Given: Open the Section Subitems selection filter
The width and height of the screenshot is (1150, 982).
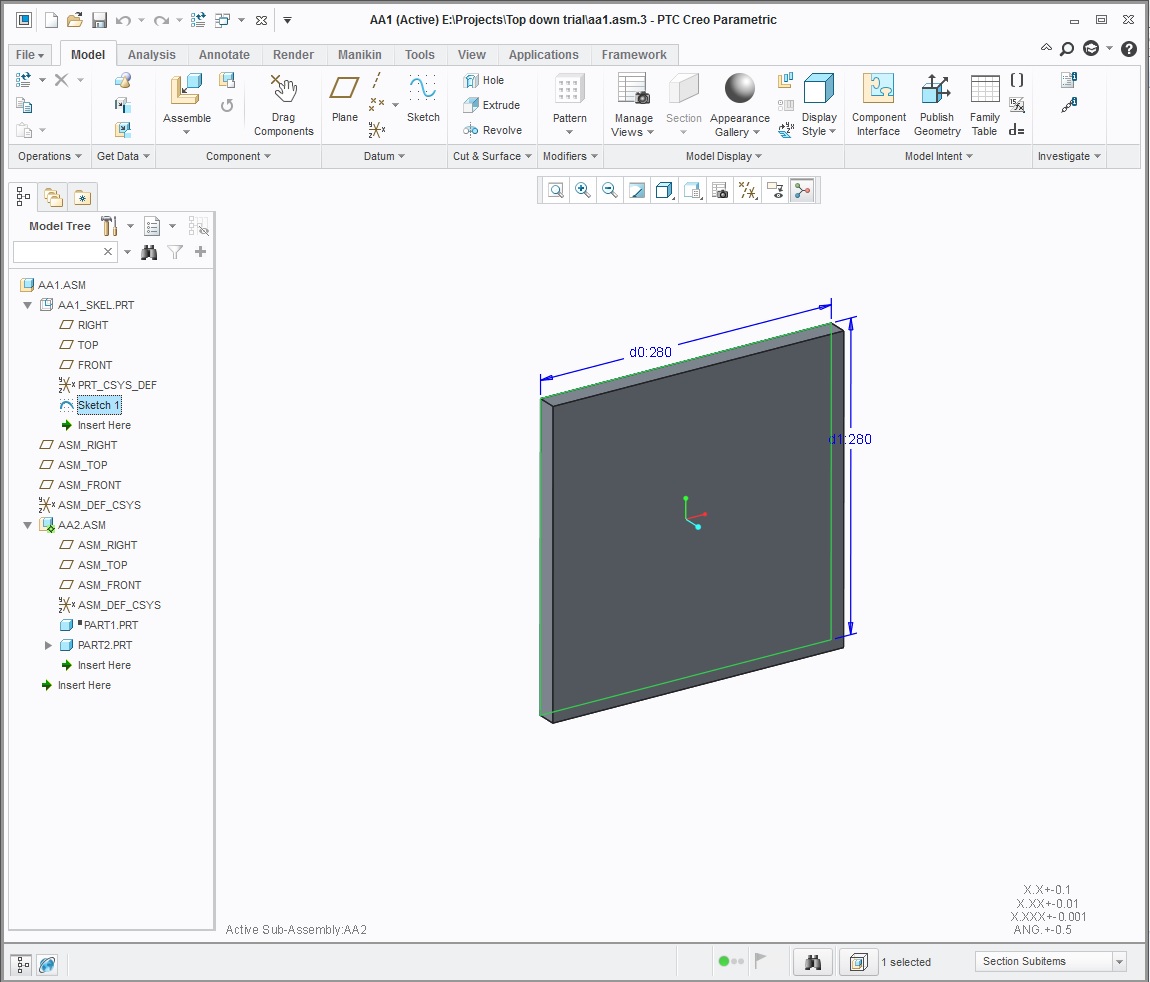Looking at the screenshot, I should coord(1050,961).
